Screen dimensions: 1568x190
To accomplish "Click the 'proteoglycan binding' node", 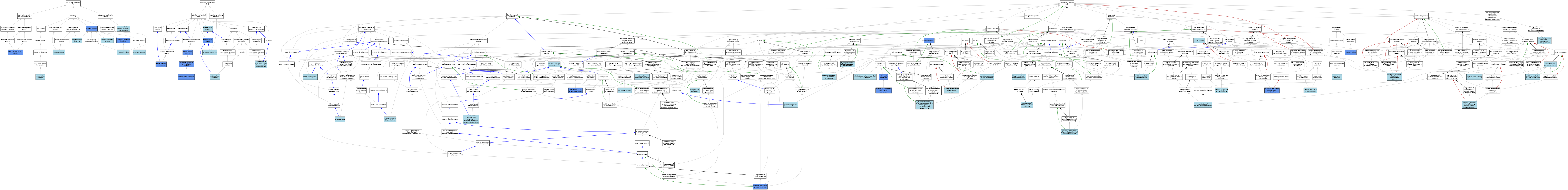I will 77,40.
